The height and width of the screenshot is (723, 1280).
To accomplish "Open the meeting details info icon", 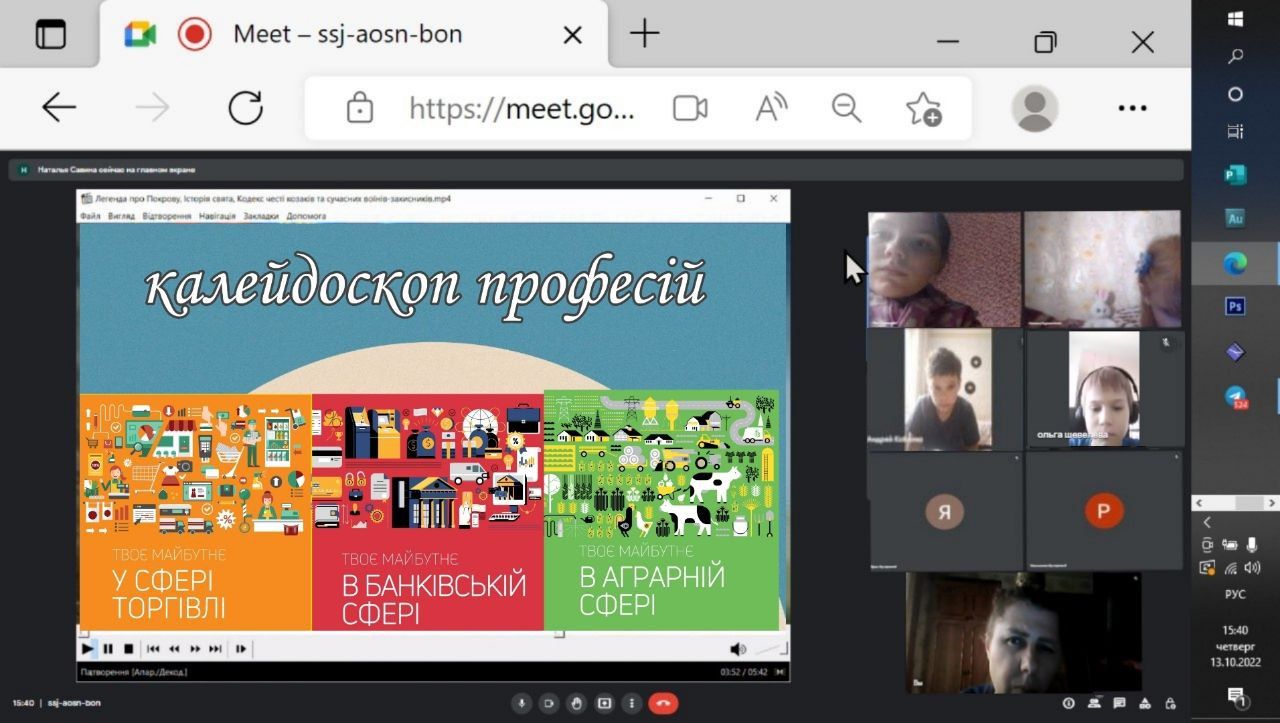I will pyautogui.click(x=1068, y=703).
